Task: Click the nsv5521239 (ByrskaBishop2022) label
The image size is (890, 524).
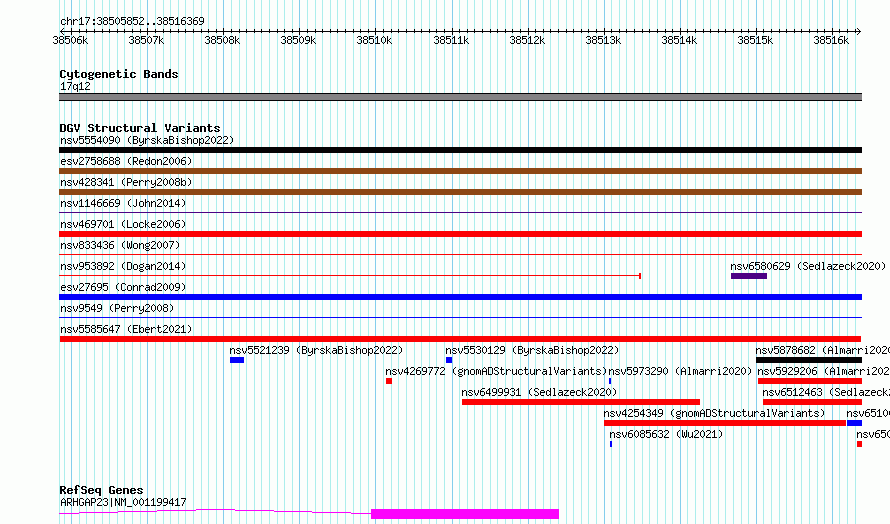Action: 316,350
